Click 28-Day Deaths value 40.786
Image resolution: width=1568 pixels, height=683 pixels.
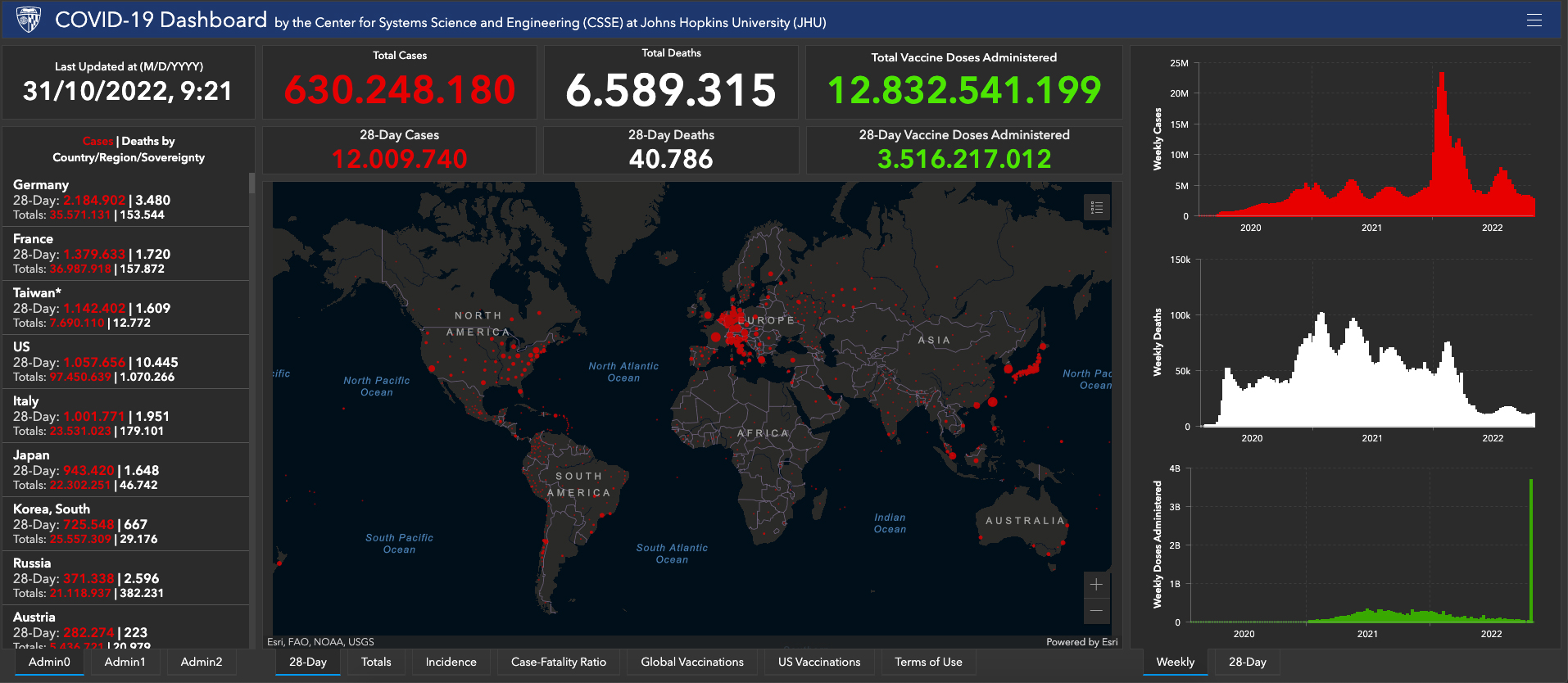(x=671, y=159)
